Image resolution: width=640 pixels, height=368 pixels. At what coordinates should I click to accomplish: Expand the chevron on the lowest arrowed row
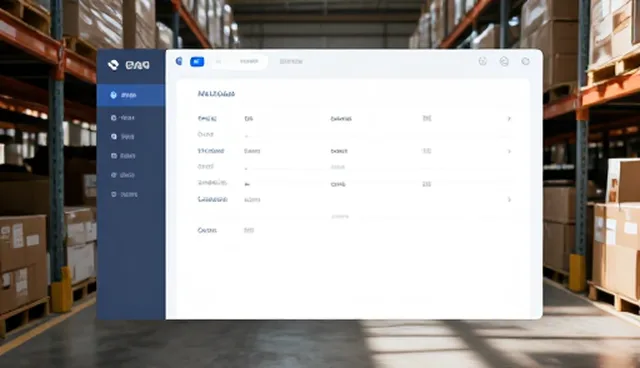(x=509, y=200)
